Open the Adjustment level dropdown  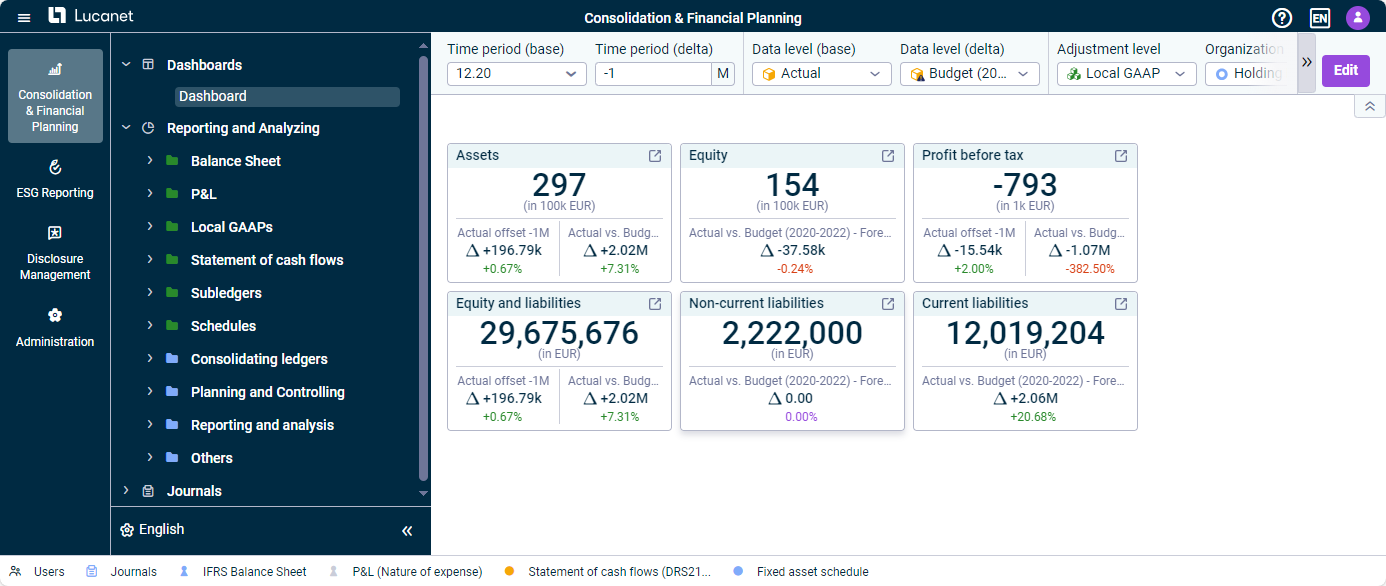[x=1126, y=73]
